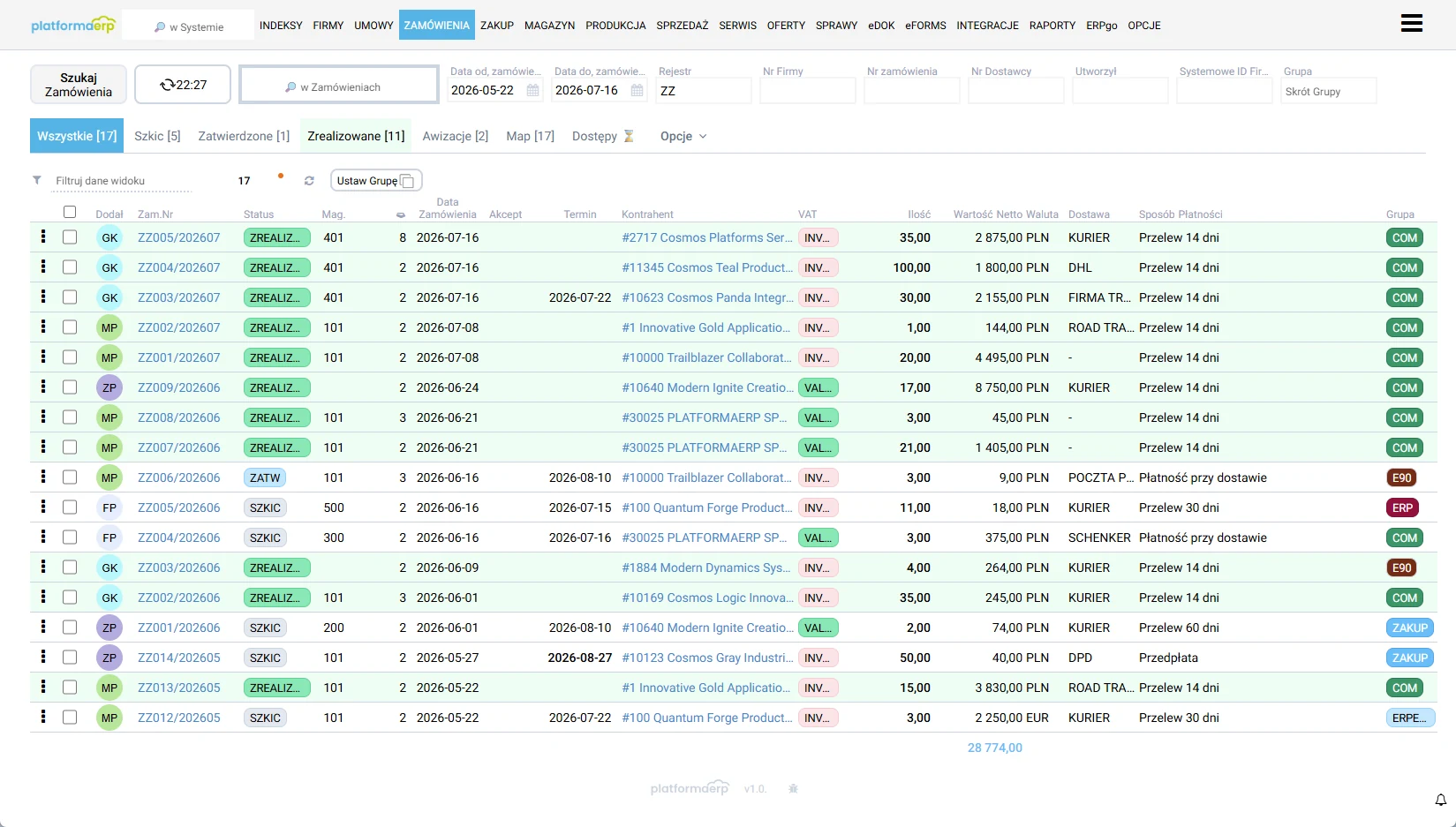1456x827 pixels.
Task: Open contractor link #10623 Cosmos Panda Integr...
Action: coord(707,297)
